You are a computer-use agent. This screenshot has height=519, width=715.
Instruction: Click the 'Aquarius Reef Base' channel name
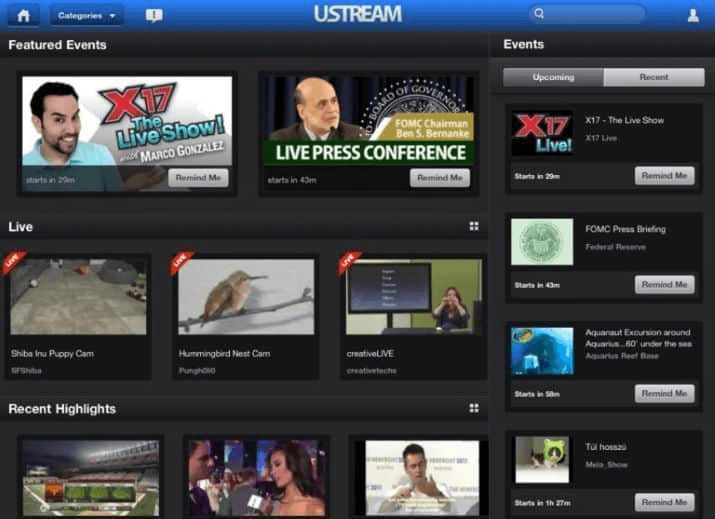pos(622,356)
